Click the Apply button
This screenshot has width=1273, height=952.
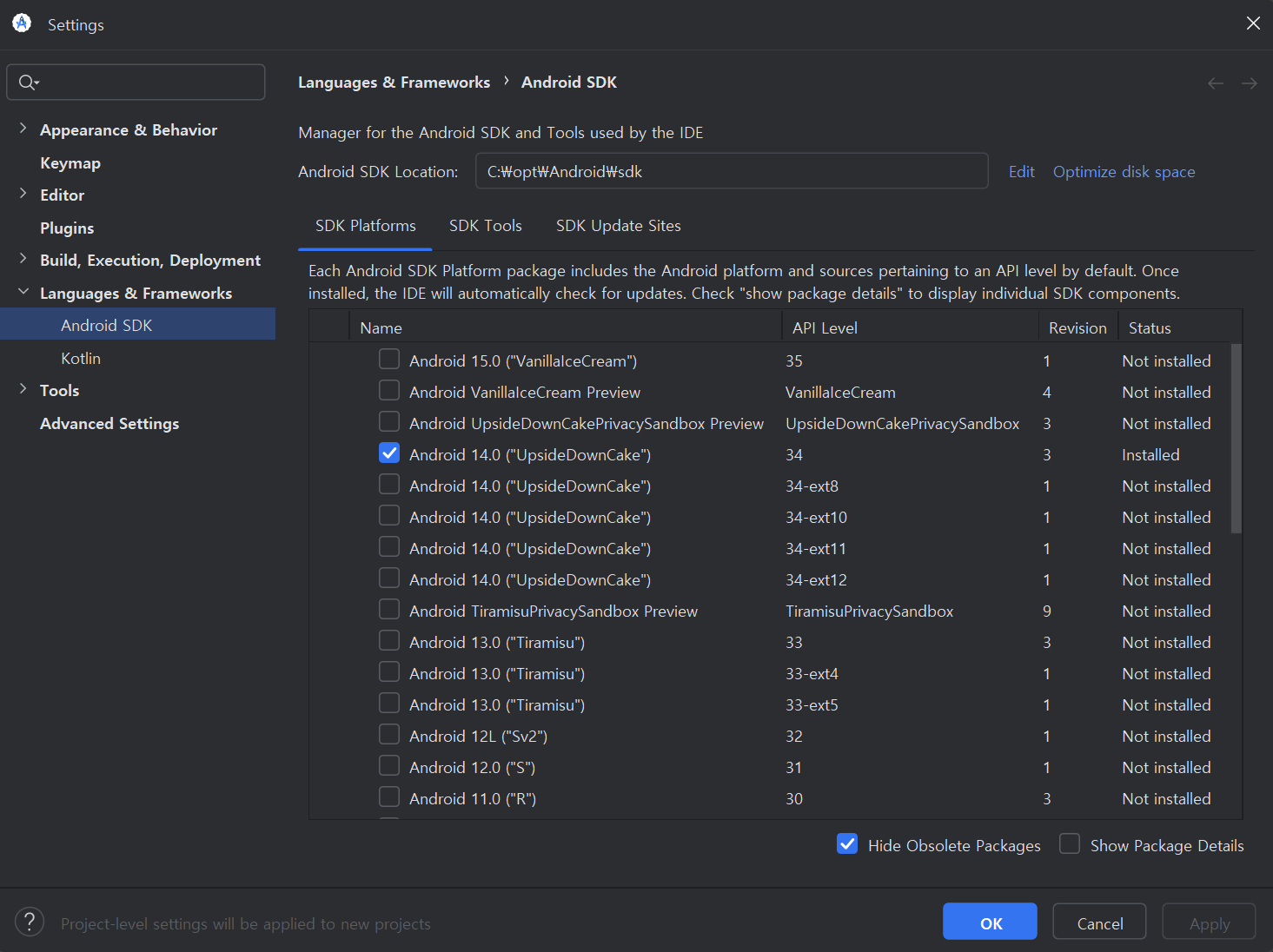[x=1209, y=921]
